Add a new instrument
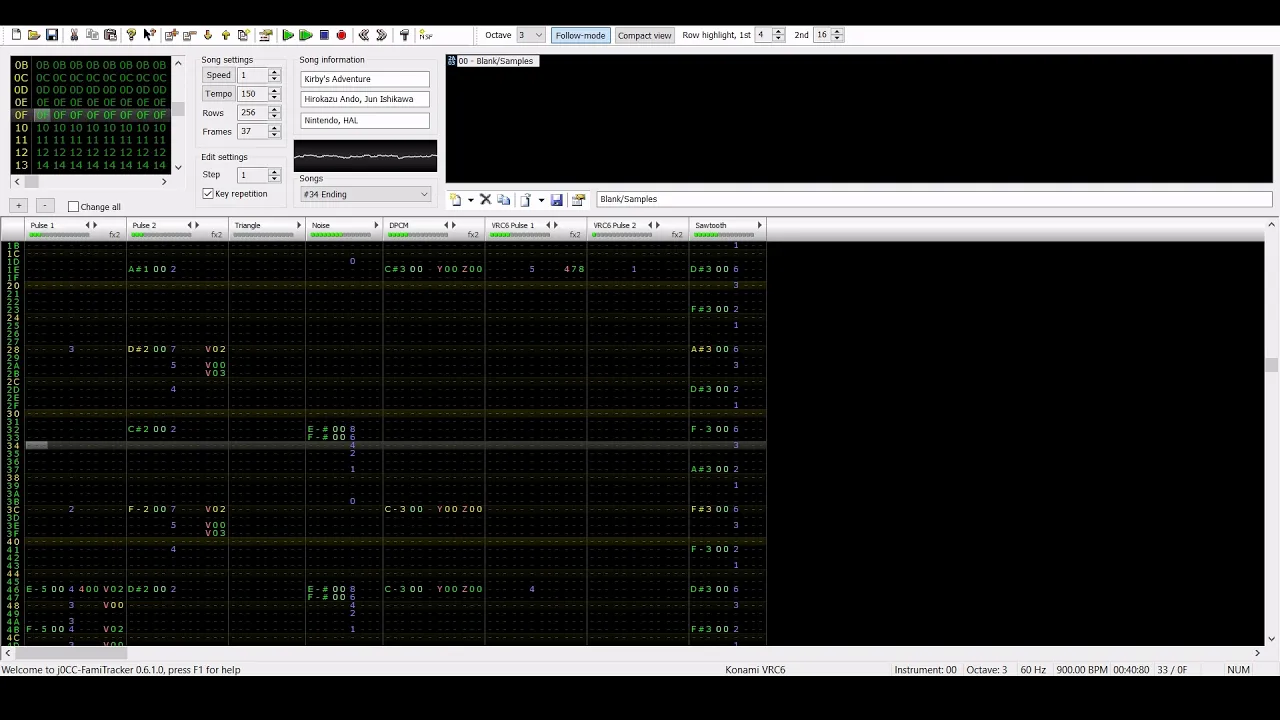Viewport: 1280px width, 720px height. 455,200
